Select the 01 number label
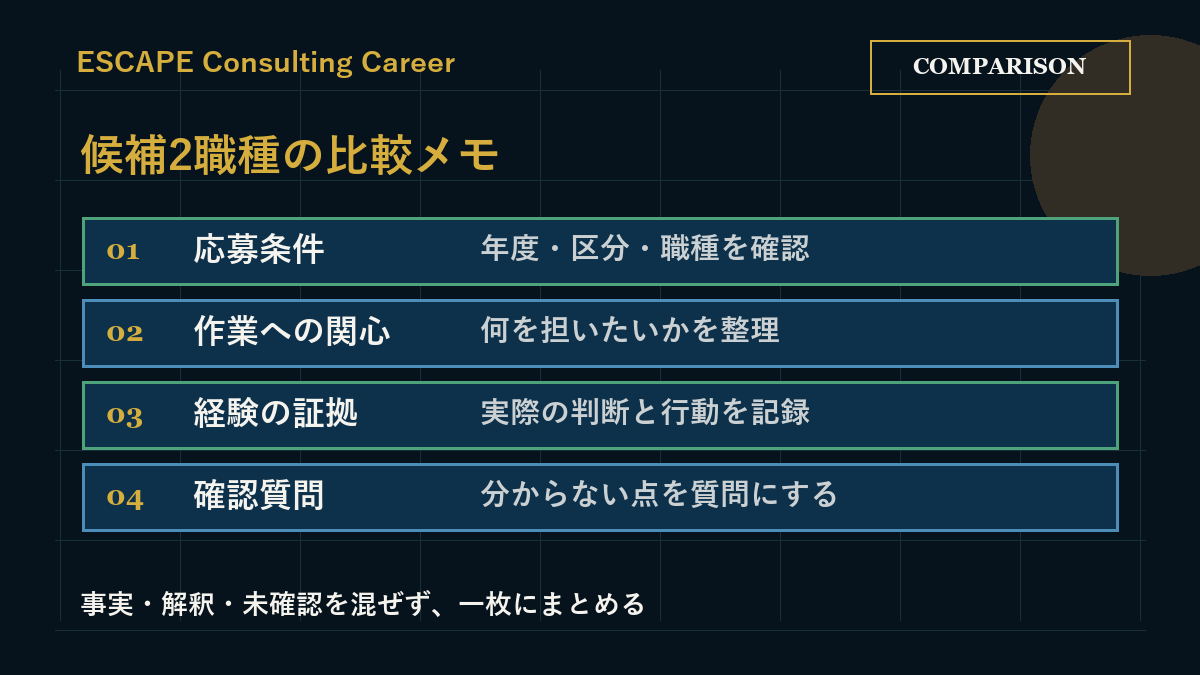 coord(123,251)
